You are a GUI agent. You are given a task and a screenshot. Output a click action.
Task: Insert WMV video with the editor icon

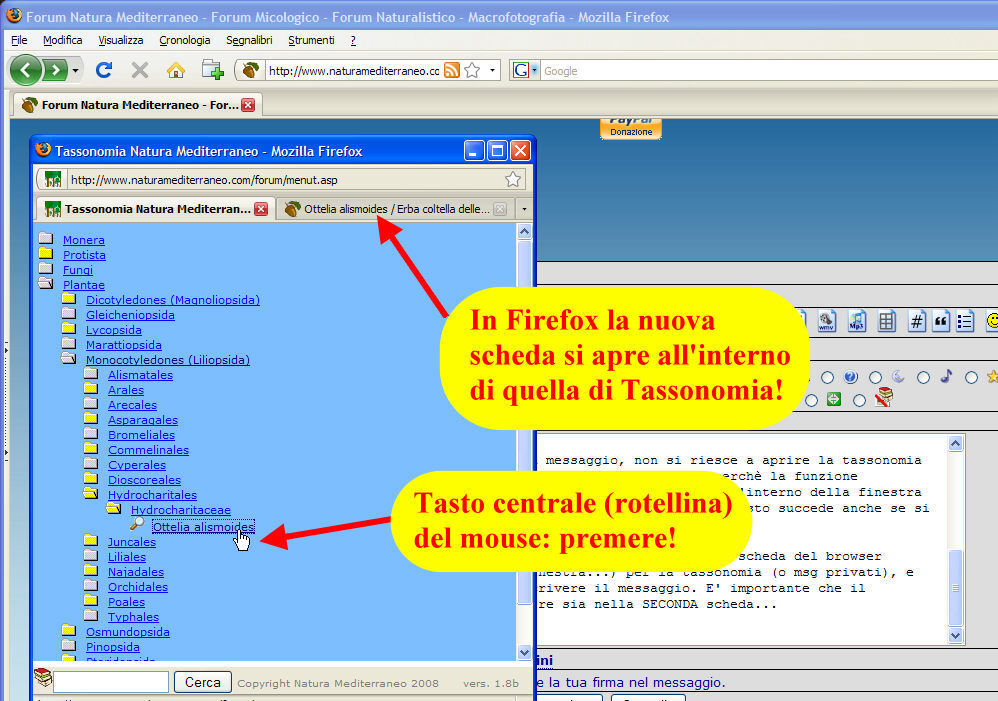826,320
